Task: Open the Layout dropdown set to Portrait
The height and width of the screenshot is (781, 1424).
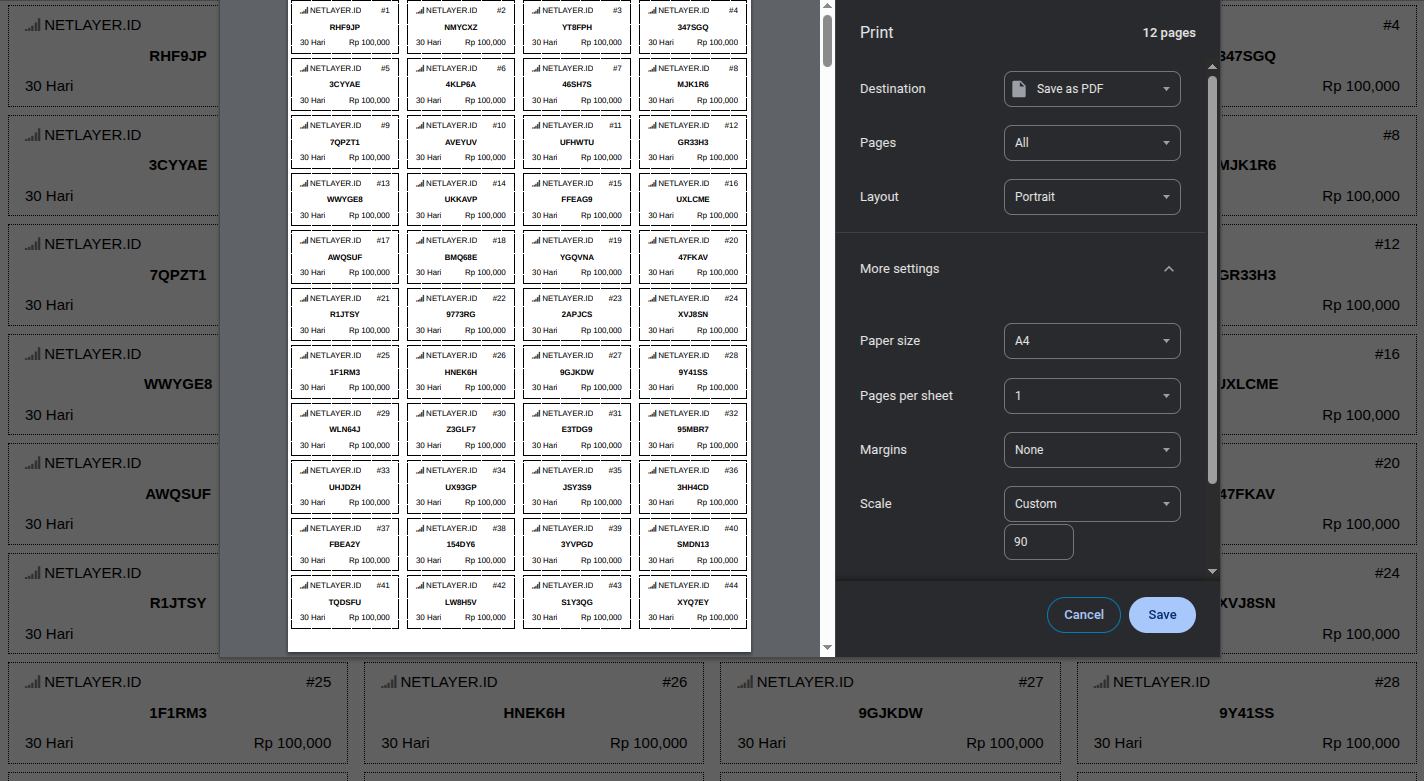Action: click(x=1092, y=197)
